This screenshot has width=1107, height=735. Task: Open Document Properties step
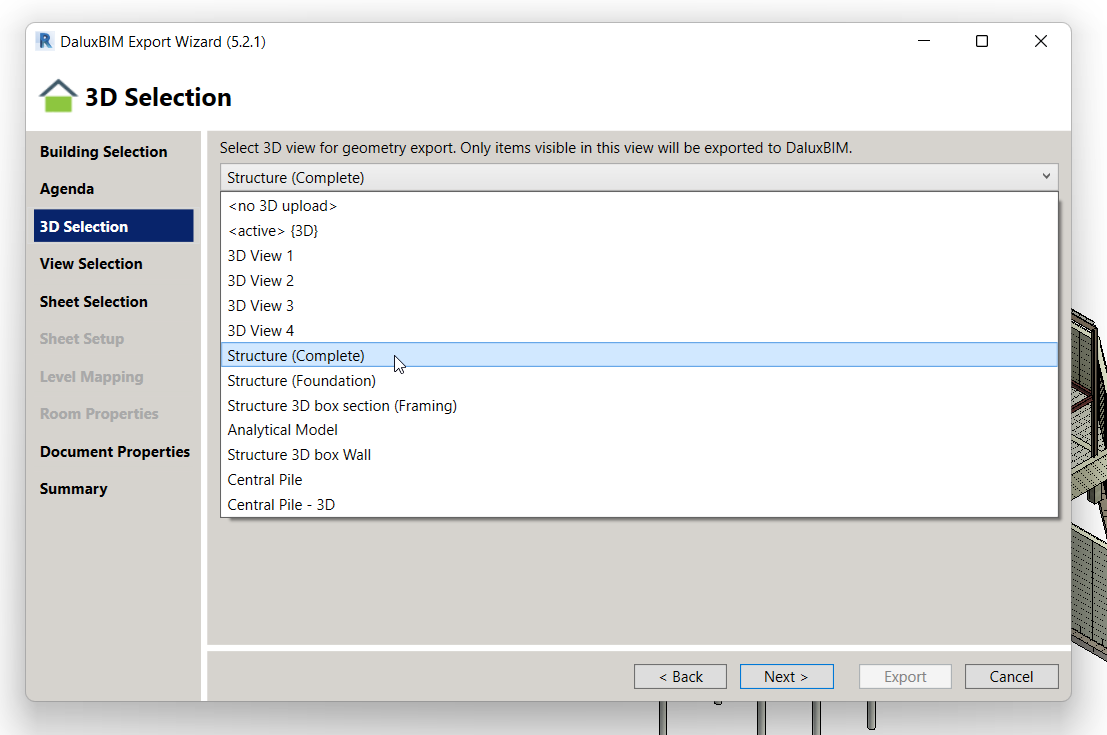(x=115, y=452)
